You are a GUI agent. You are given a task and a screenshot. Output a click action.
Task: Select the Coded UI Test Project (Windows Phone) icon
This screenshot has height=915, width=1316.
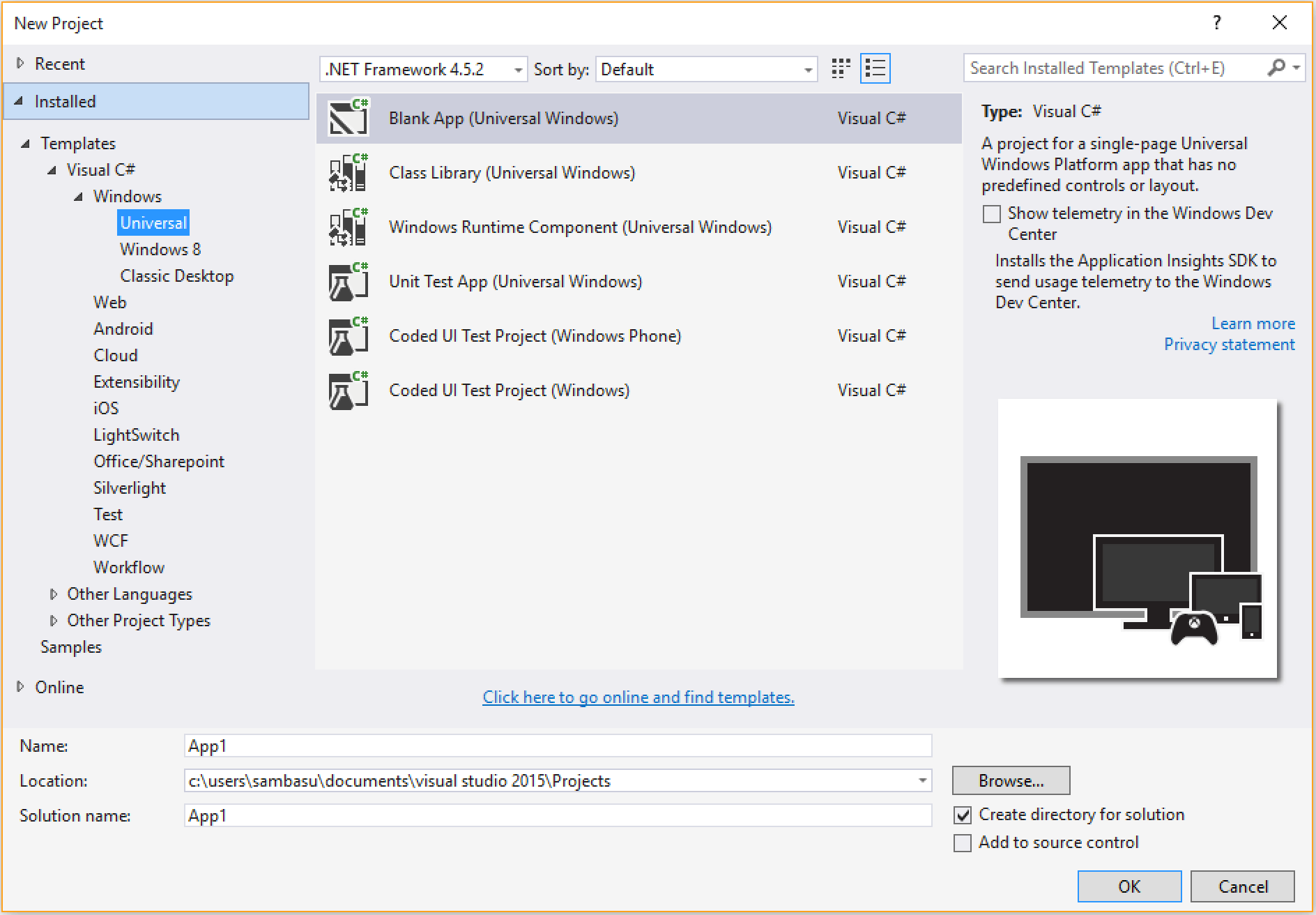tap(347, 335)
